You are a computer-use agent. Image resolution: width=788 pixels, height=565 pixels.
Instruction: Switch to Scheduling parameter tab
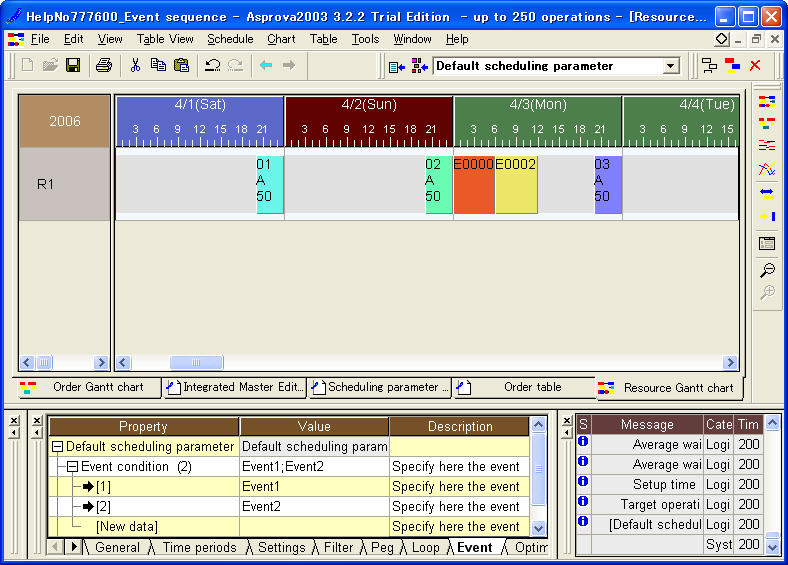click(379, 387)
